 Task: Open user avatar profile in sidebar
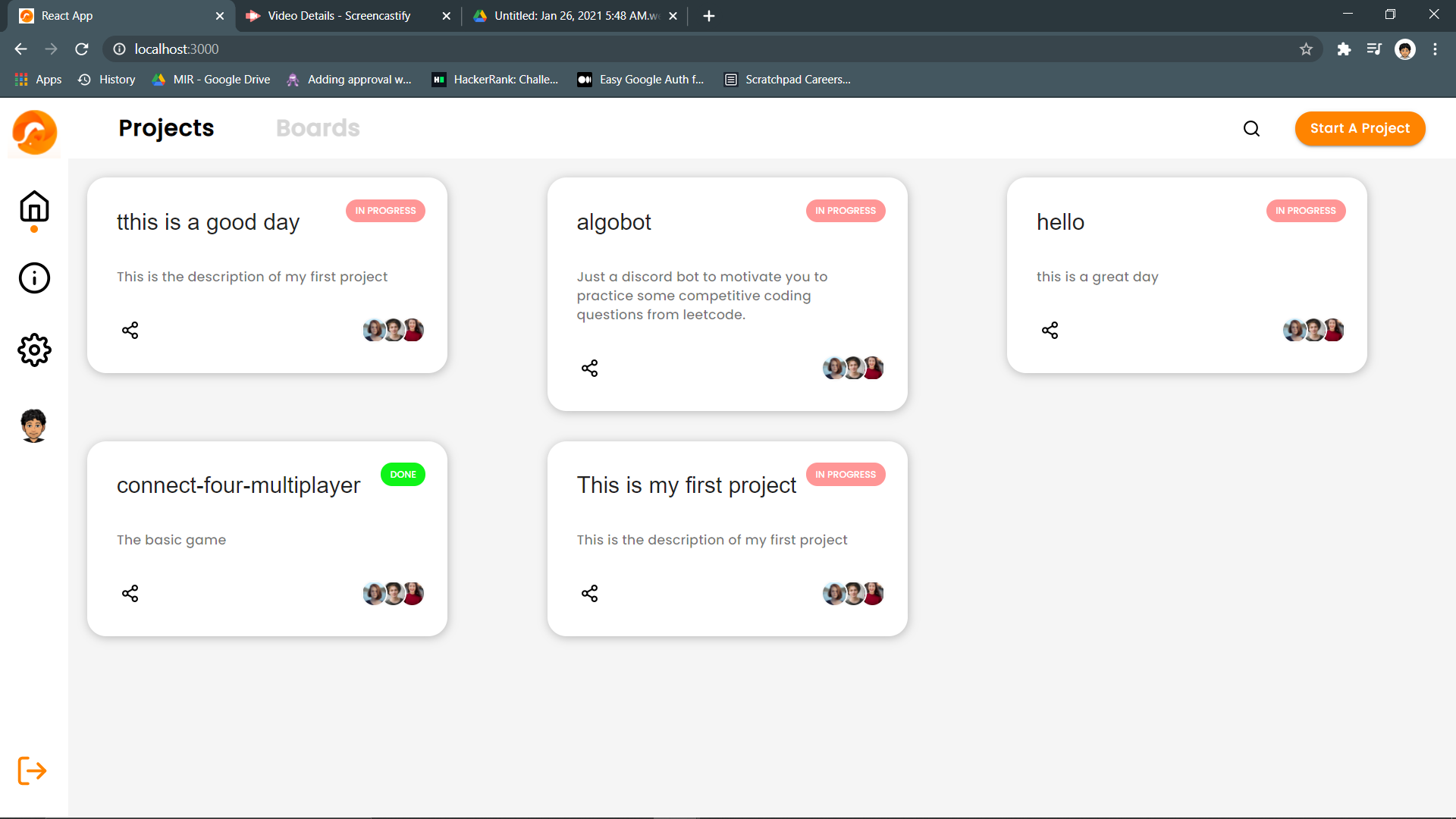33,425
